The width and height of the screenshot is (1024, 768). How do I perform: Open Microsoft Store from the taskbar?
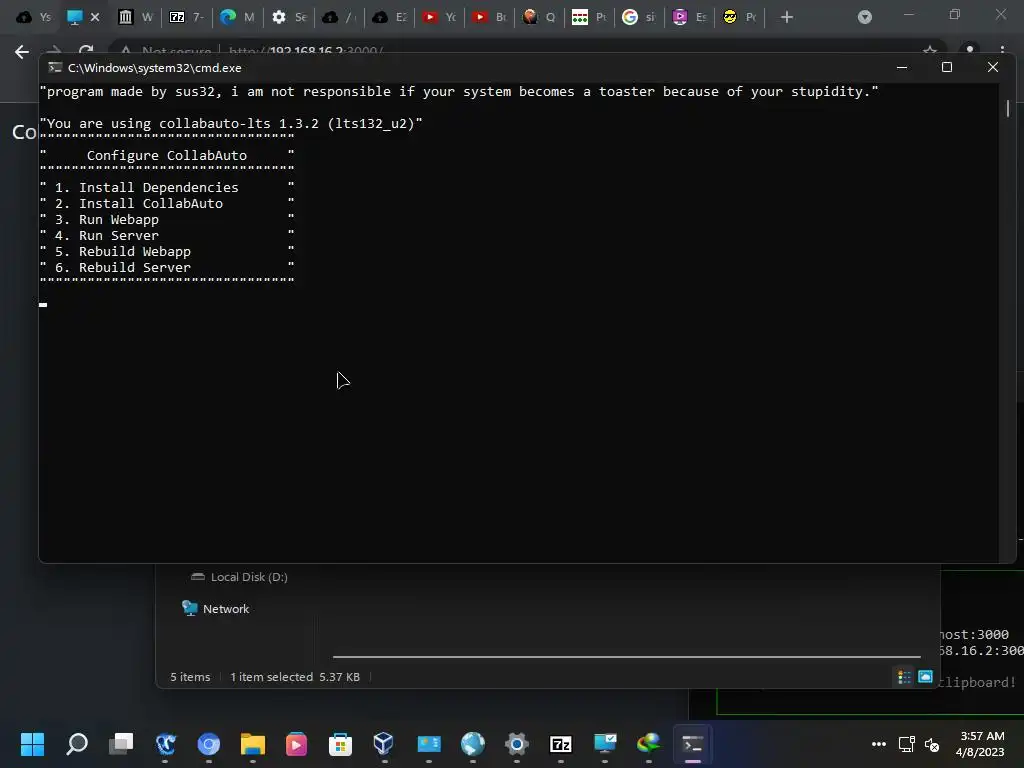tap(340, 744)
